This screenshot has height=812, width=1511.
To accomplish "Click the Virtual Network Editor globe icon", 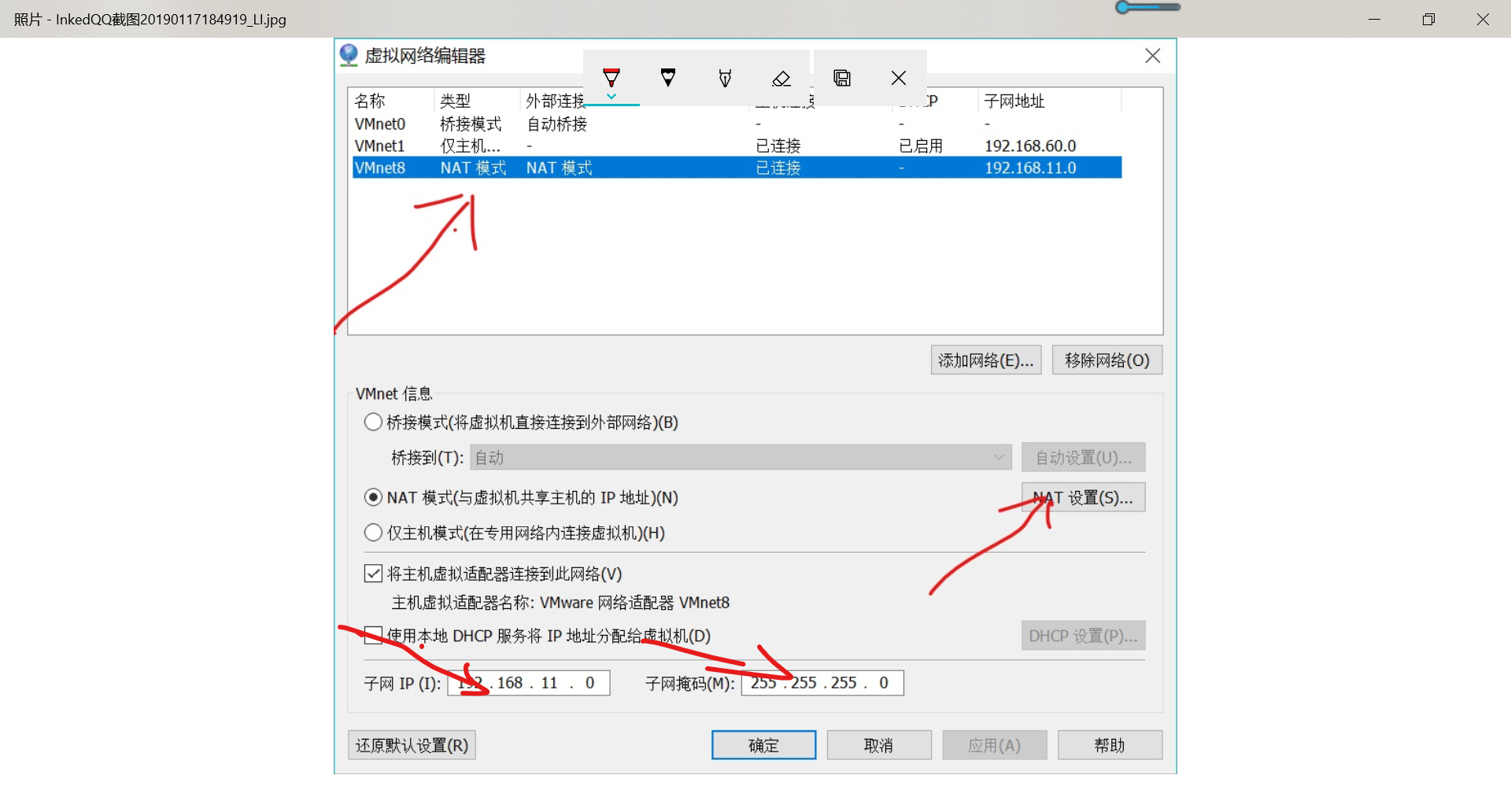I will click(349, 55).
